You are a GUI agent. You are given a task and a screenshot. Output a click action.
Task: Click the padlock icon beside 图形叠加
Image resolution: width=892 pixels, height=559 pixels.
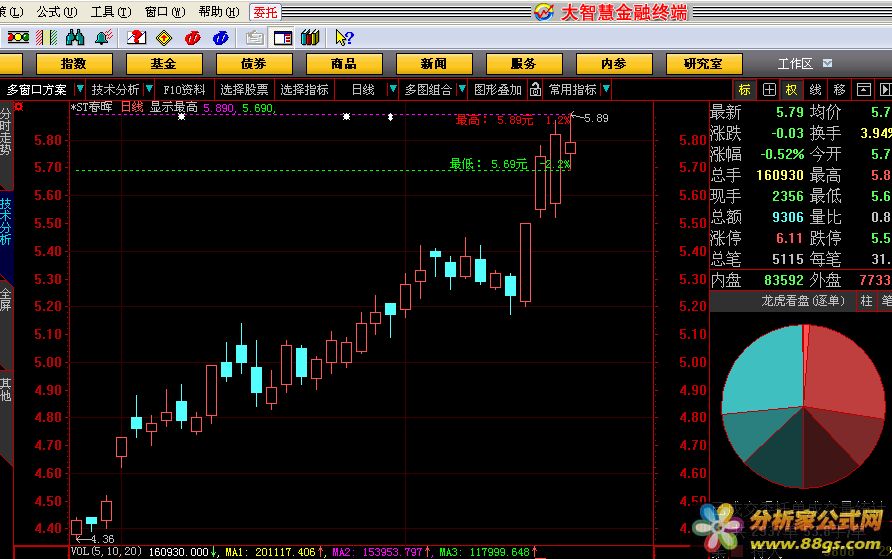[535, 89]
